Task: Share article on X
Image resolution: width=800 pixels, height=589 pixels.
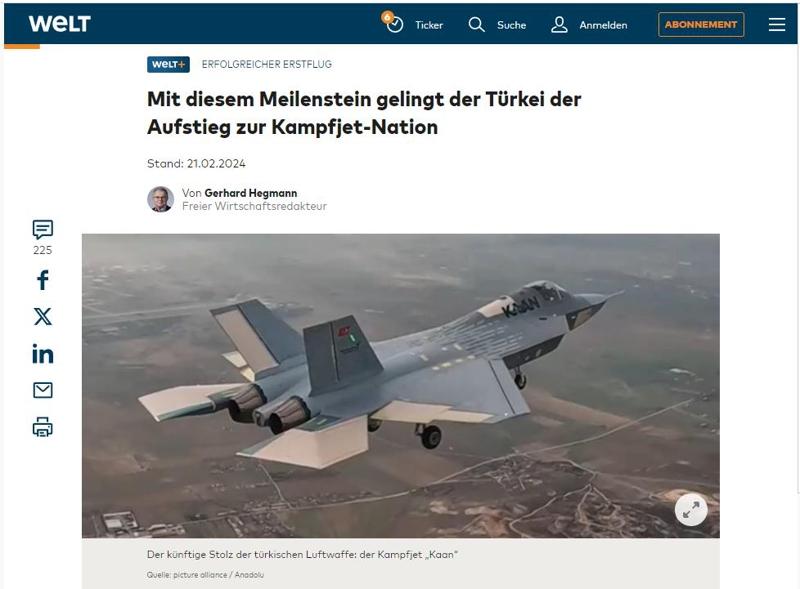Action: 43,316
